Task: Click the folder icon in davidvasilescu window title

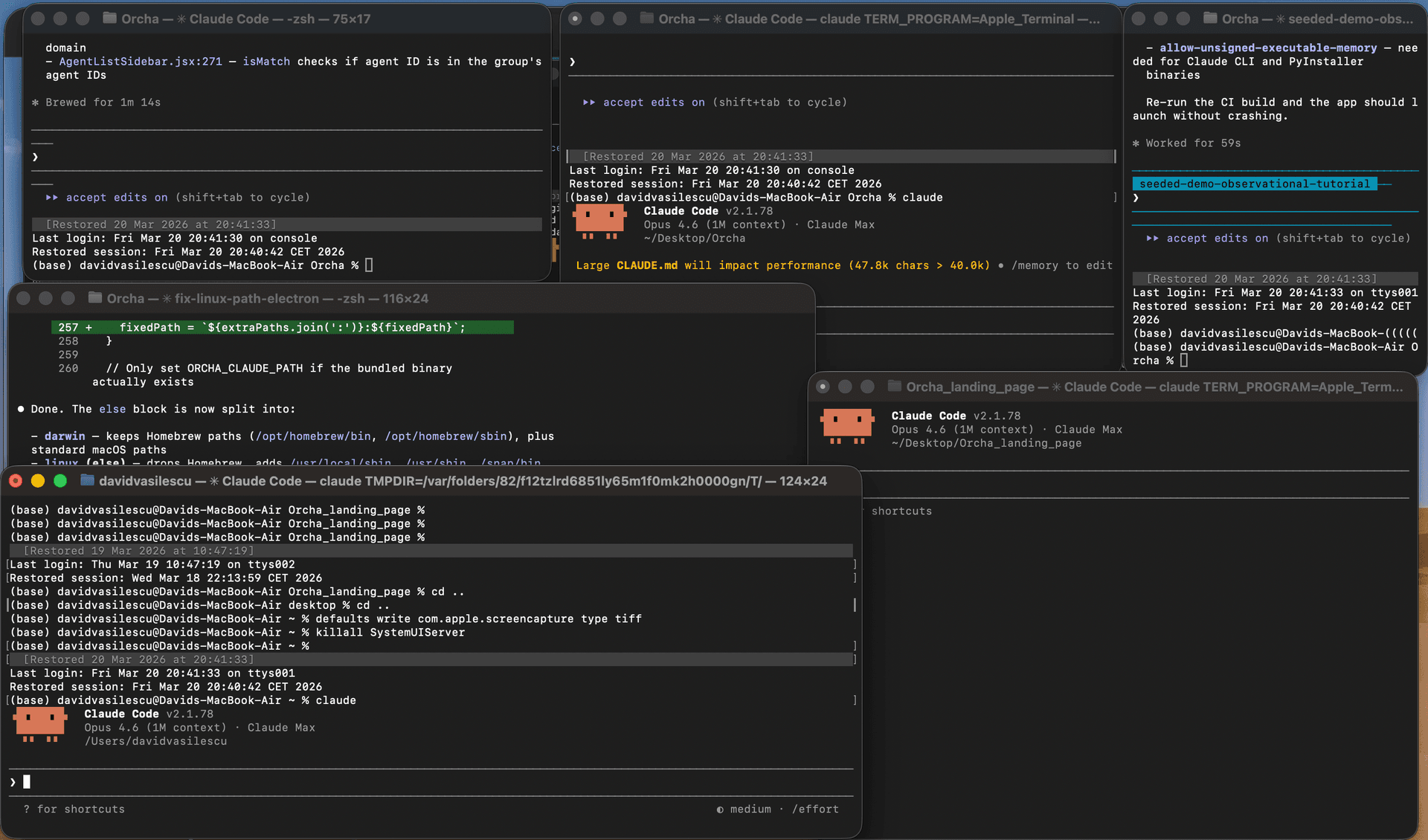Action: pos(87,481)
